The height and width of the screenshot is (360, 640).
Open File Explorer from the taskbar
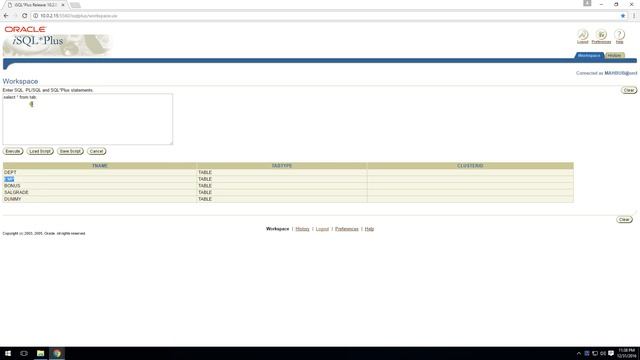pyautogui.click(x=40, y=353)
